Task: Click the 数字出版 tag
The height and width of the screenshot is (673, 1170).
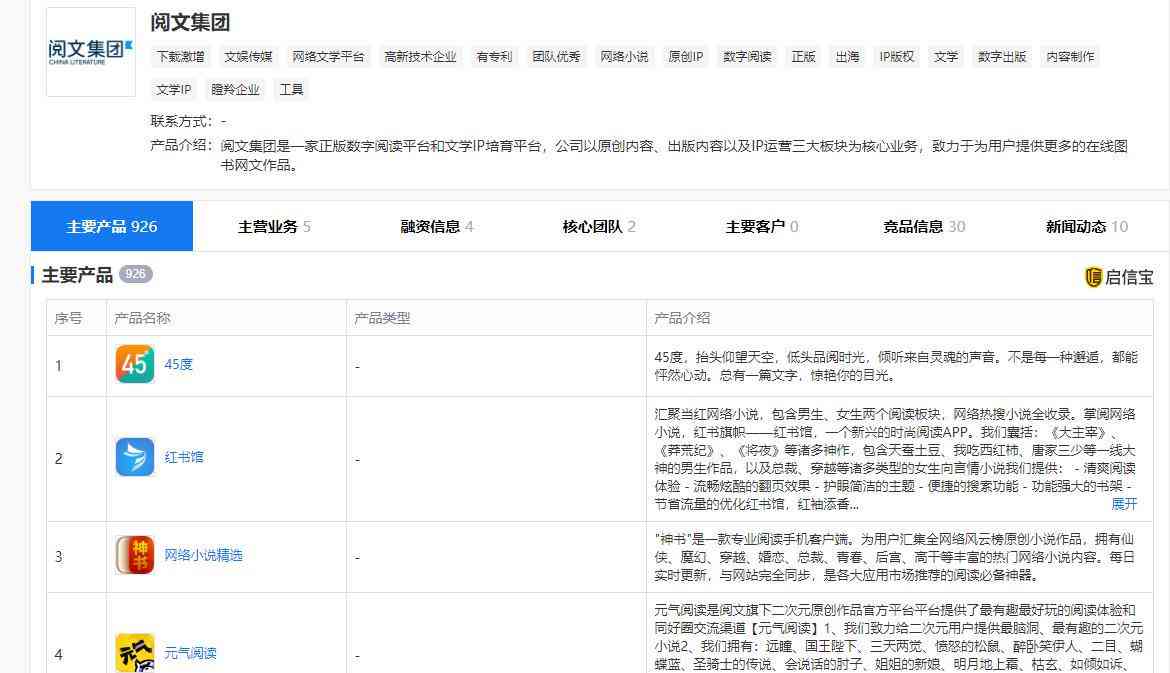Action: (x=1001, y=57)
